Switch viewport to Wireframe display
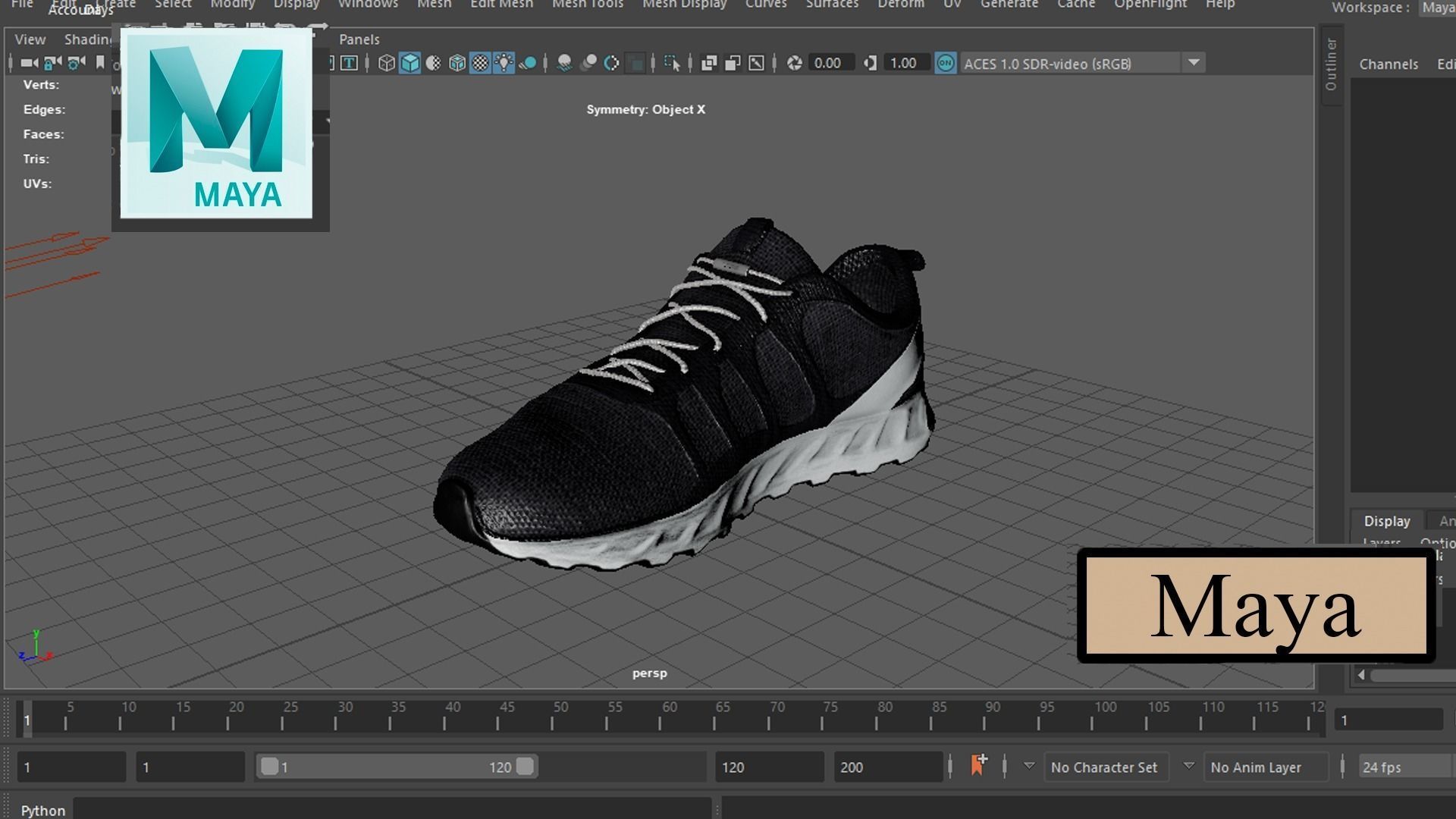Viewport: 1456px width, 819px height. tap(387, 63)
